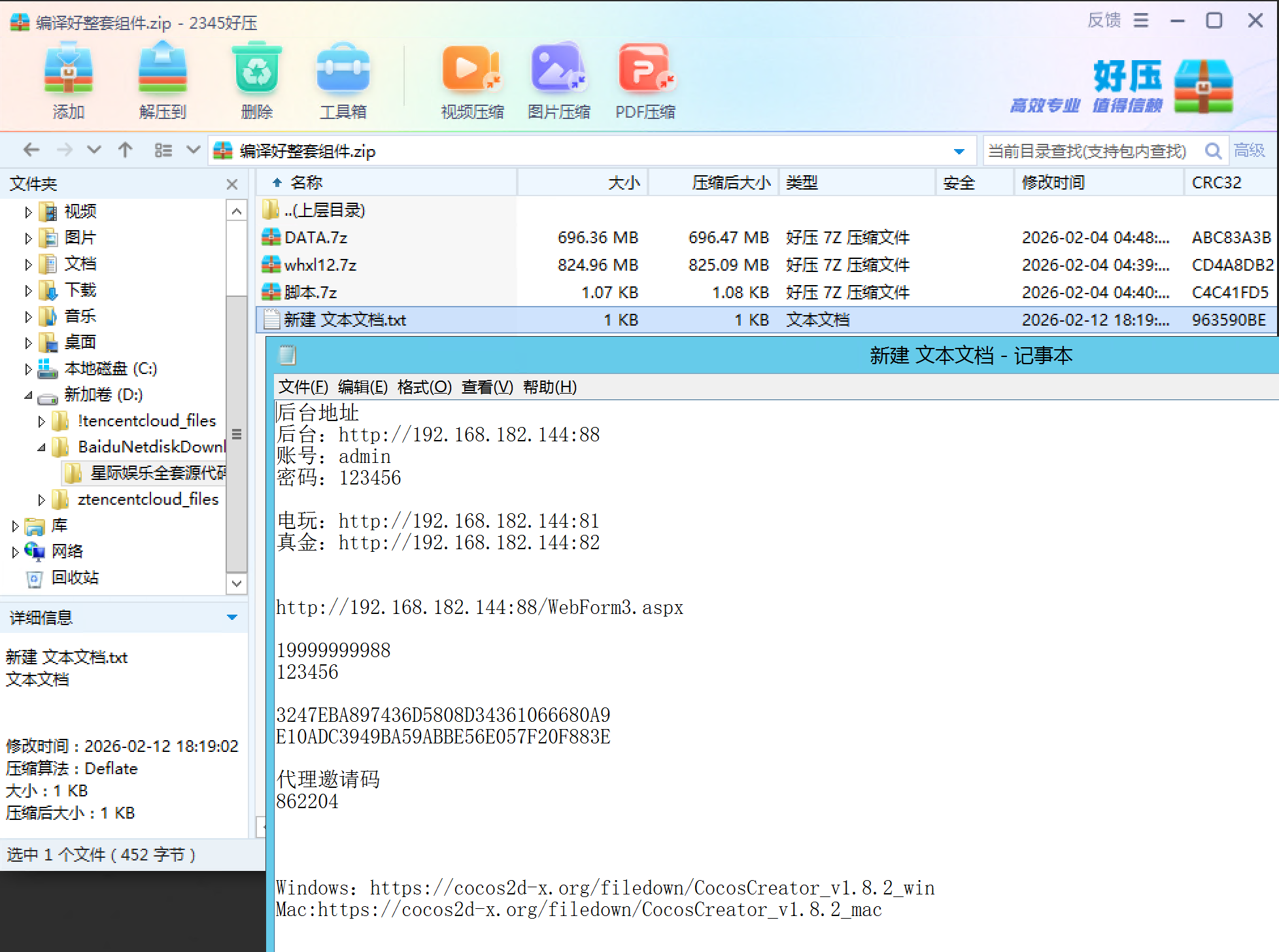This screenshot has width=1279, height=952.
Task: Open the navigation history dropdown chevron
Action: tap(94, 150)
